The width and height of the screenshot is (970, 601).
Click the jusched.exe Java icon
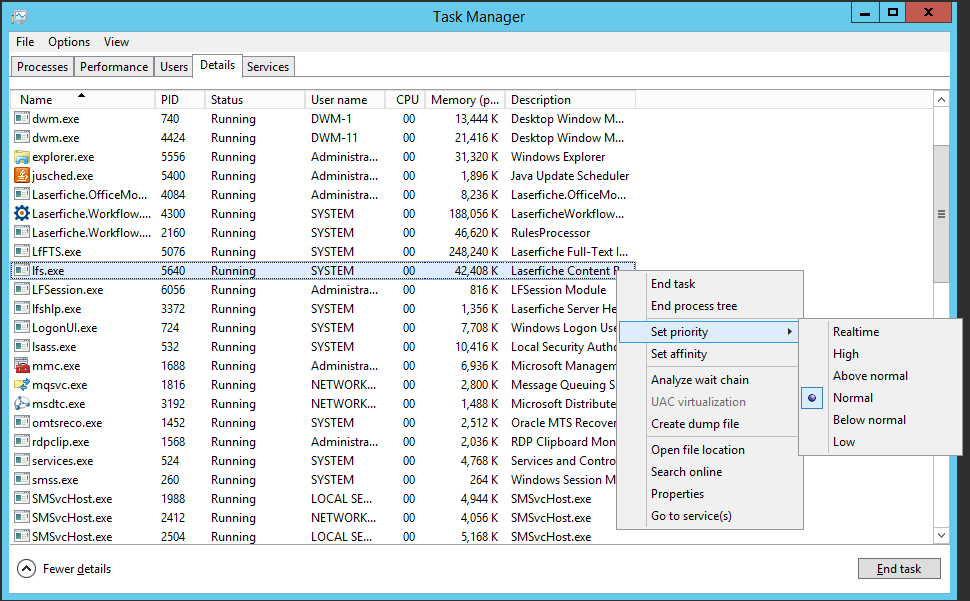(22, 176)
